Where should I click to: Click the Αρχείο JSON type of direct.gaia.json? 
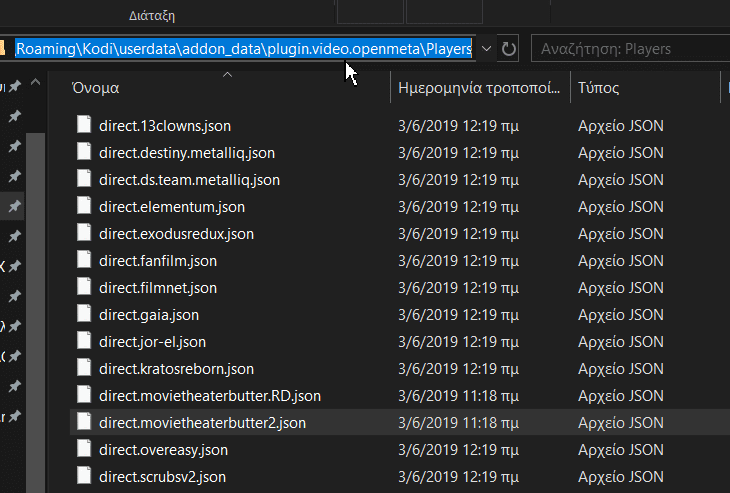pyautogui.click(x=621, y=315)
